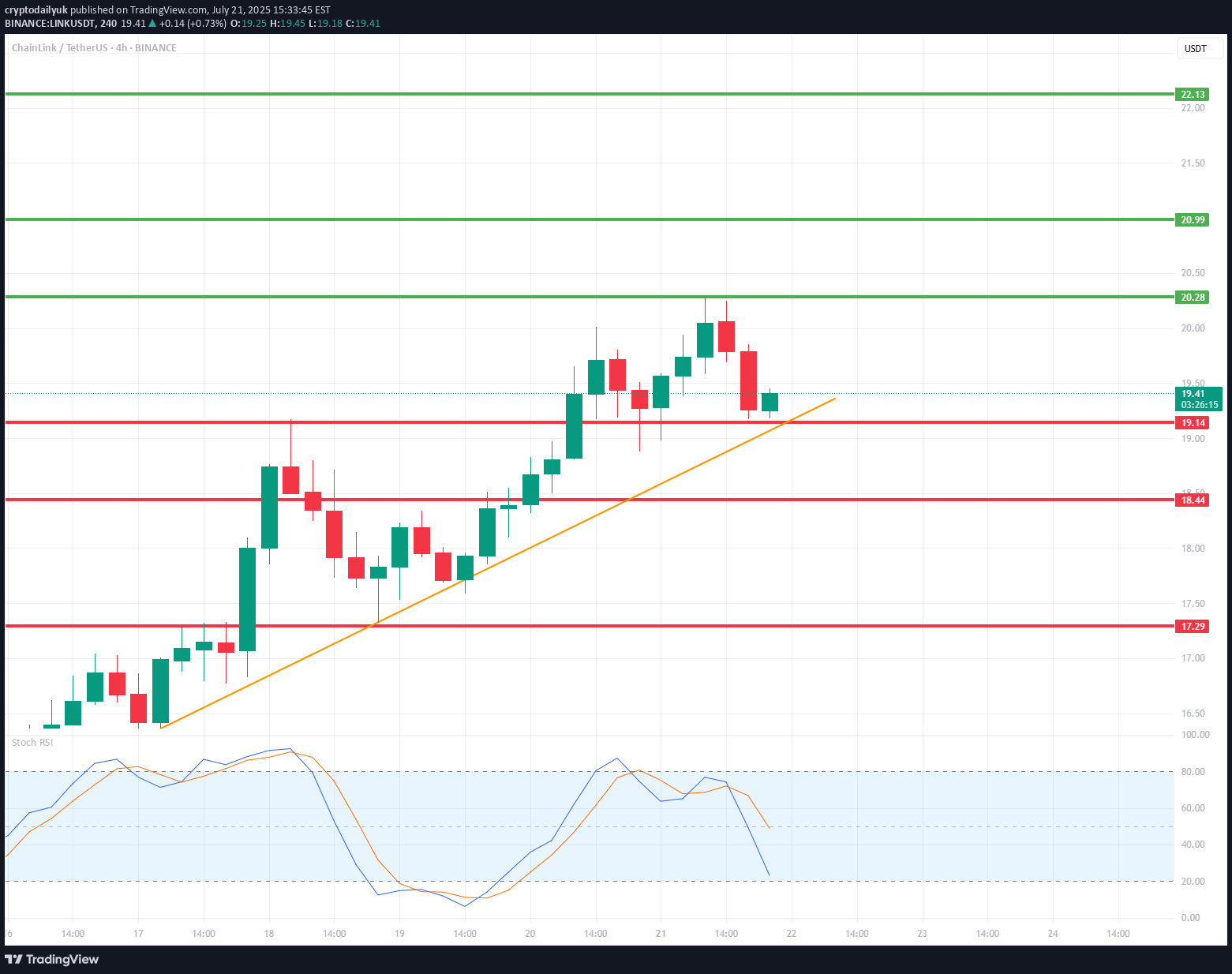Click the +0.14 (+0.73%) change value
The height and width of the screenshot is (974, 1232).
pyautogui.click(x=193, y=24)
